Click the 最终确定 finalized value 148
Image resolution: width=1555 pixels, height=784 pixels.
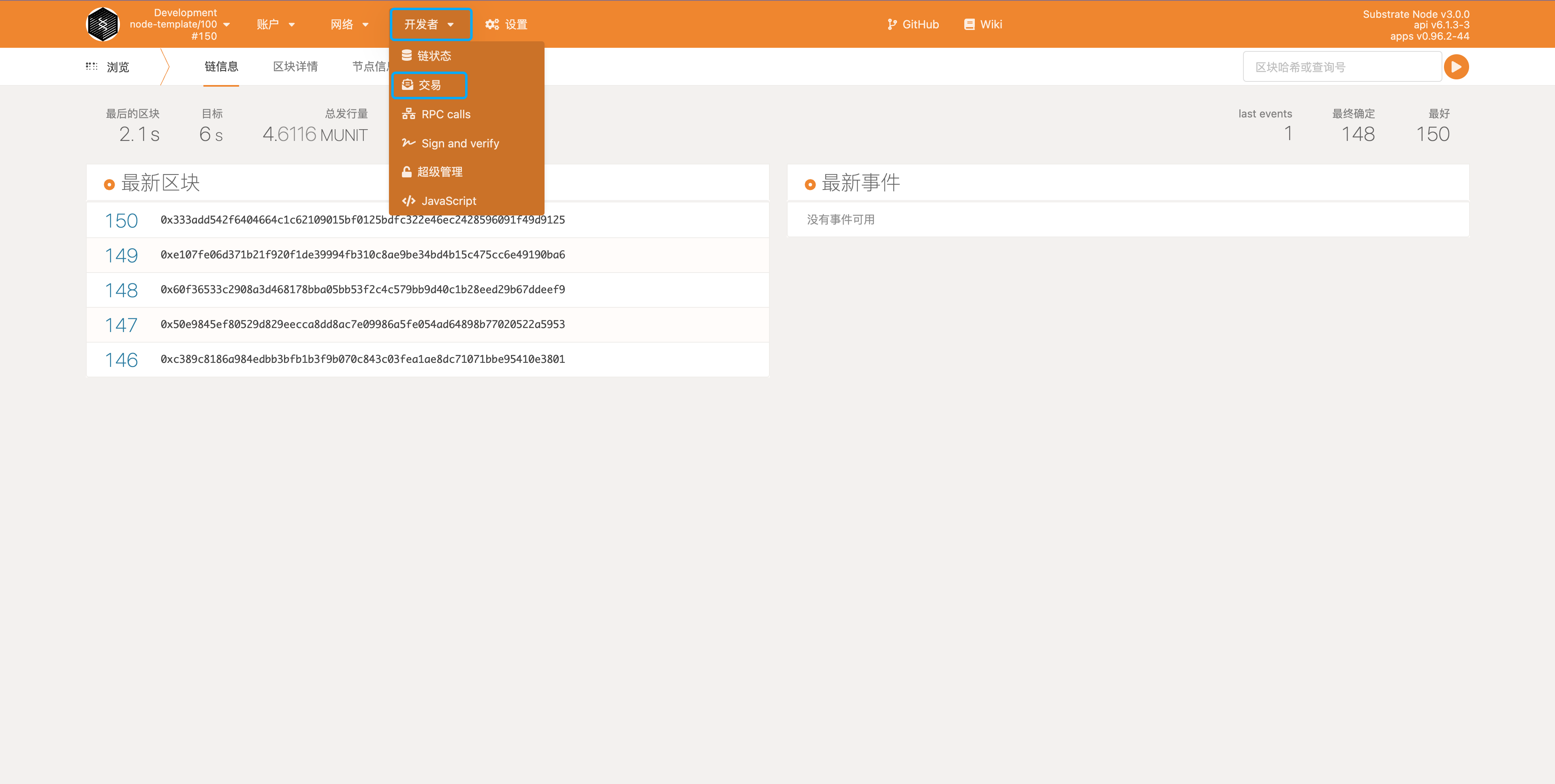1358,134
